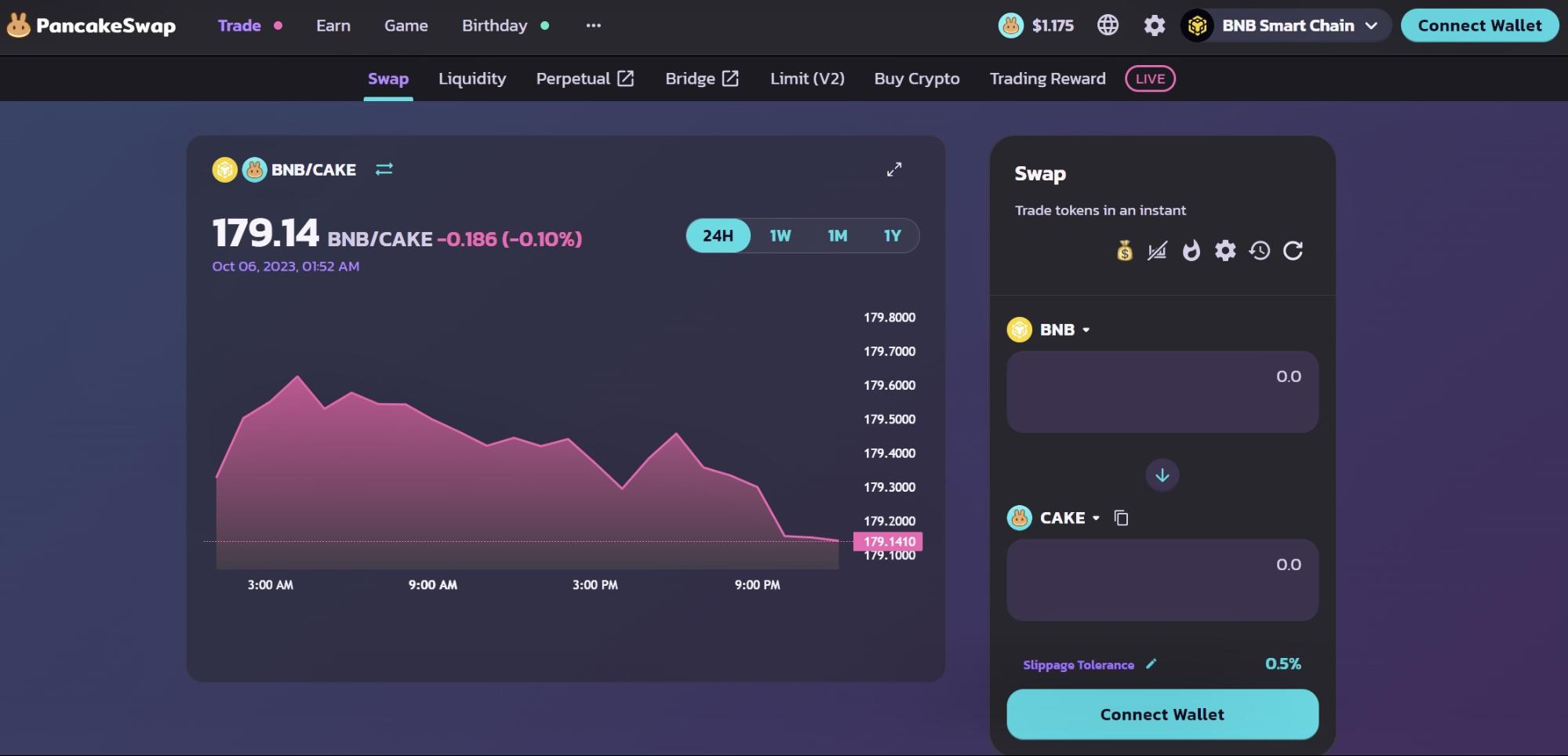This screenshot has height=756, width=1568.
Task: Focus the CAKE amount input field
Action: click(1162, 580)
